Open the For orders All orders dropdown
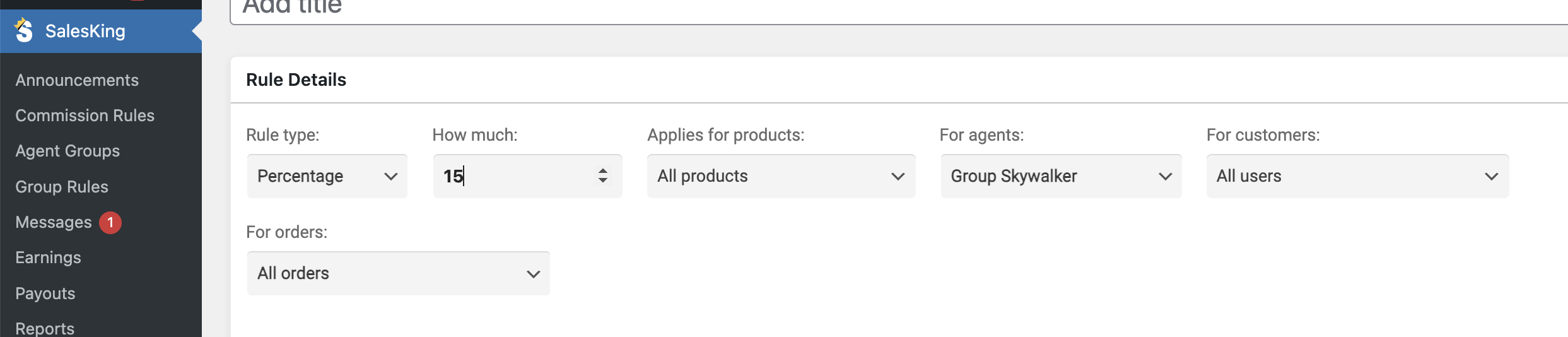The width and height of the screenshot is (1568, 337). pyautogui.click(x=398, y=273)
